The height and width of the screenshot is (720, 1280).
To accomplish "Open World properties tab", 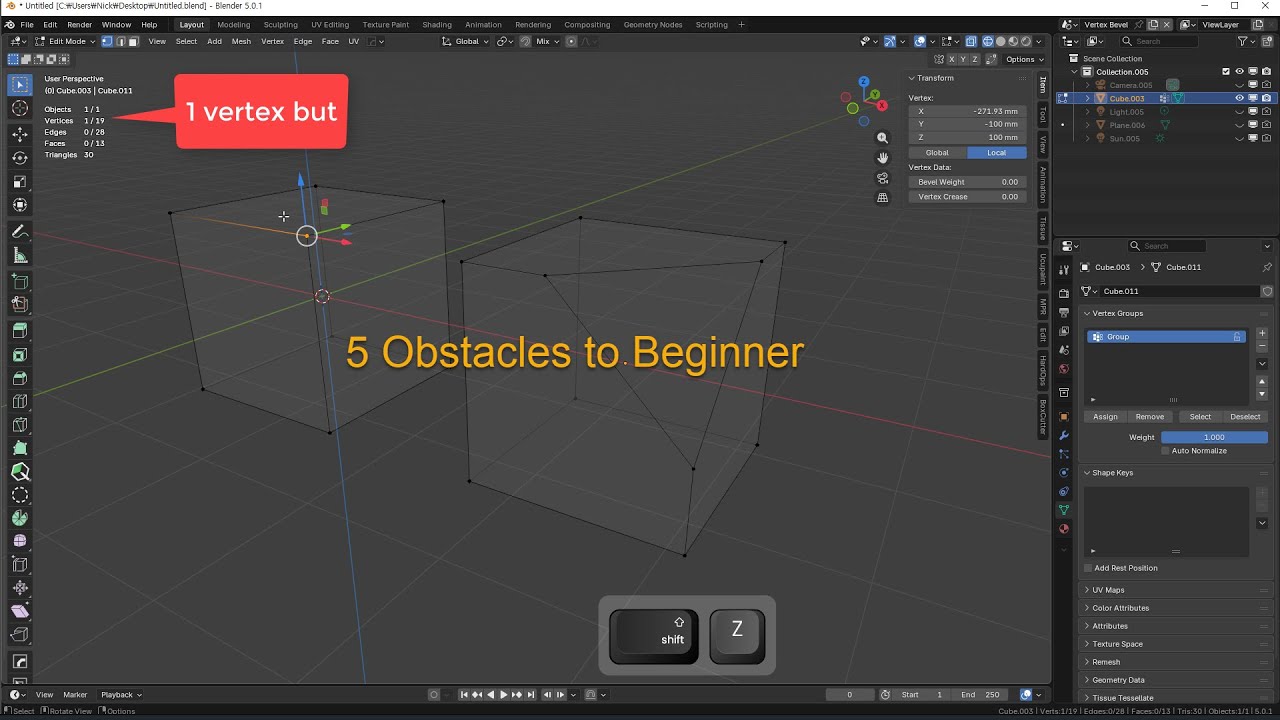I will click(1064, 369).
